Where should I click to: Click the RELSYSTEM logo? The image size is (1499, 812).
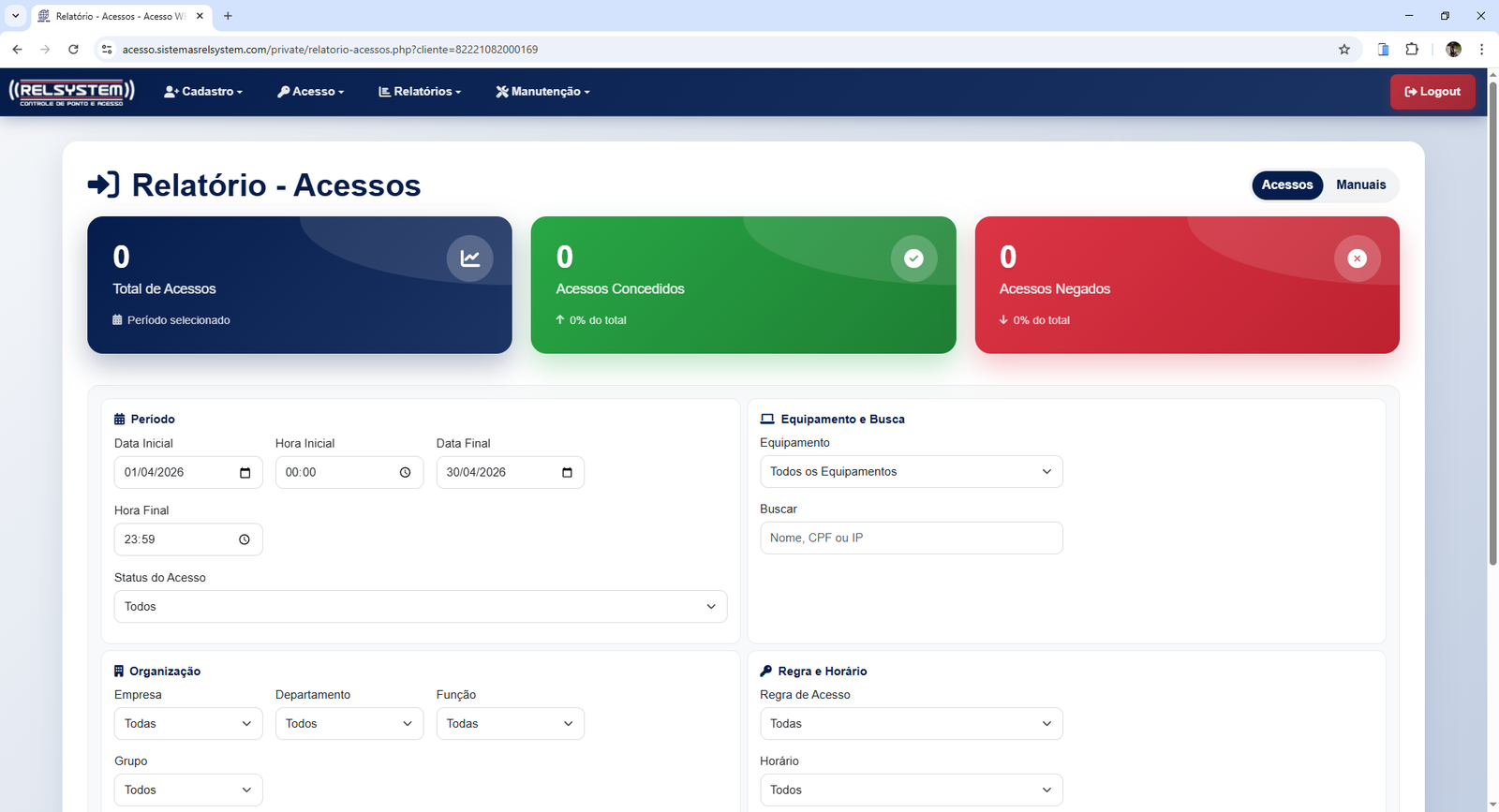pyautogui.click(x=72, y=92)
